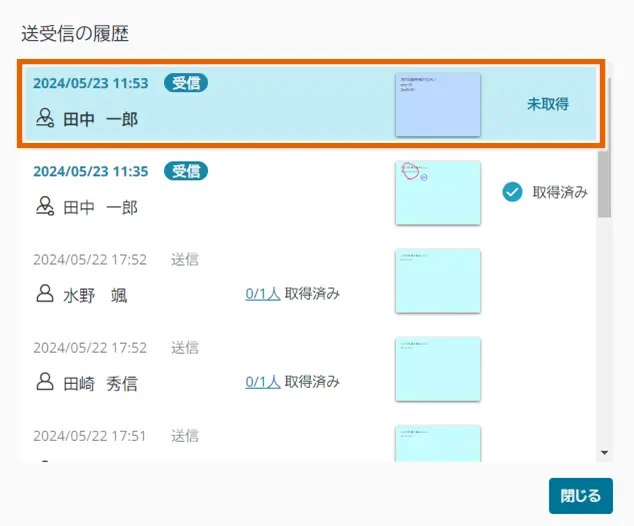Click the 受信 badge on the 11:35 entry
This screenshot has width=634, height=526.
[x=186, y=171]
